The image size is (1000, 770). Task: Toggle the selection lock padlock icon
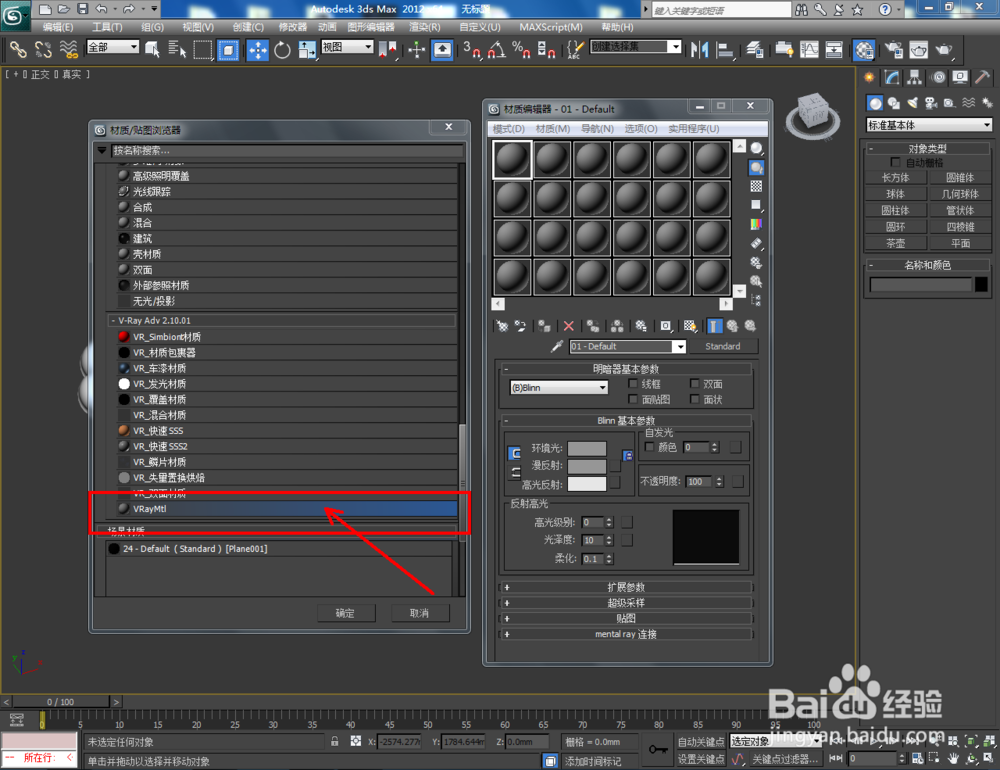334,741
